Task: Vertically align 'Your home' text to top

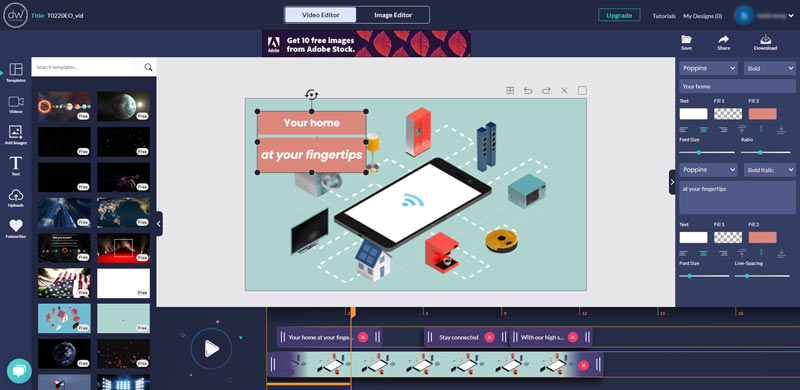Action: pyautogui.click(x=742, y=130)
